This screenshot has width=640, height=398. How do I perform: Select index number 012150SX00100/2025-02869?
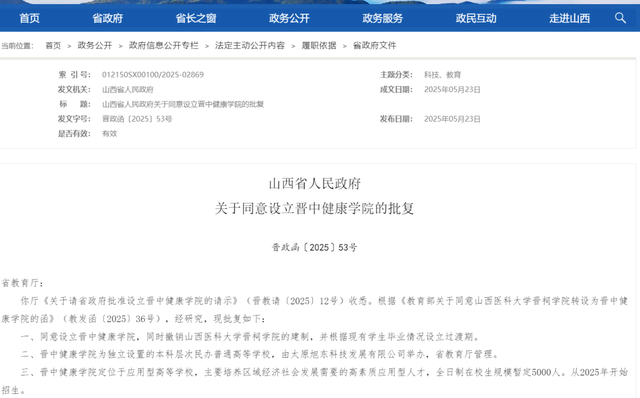(153, 75)
